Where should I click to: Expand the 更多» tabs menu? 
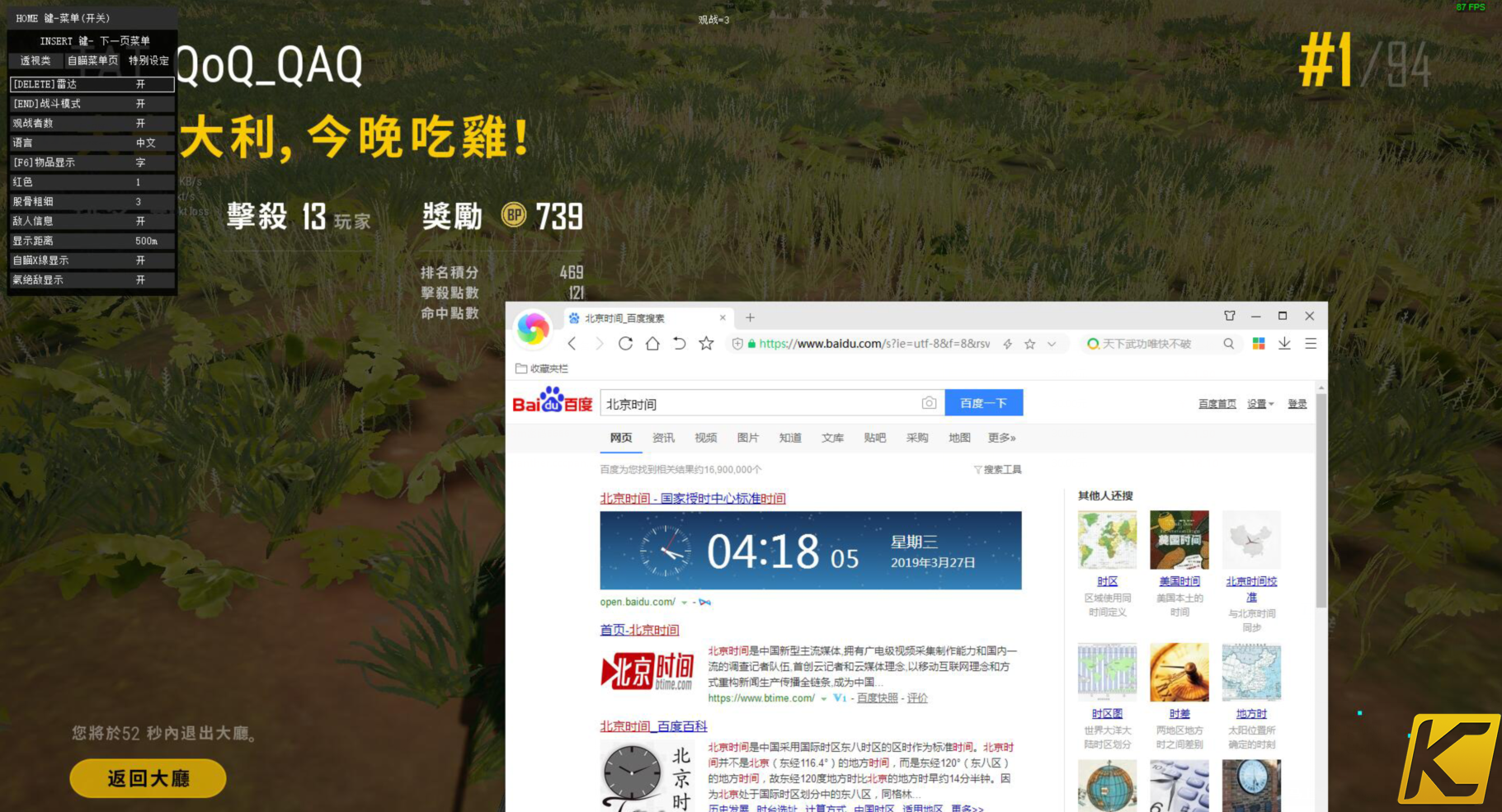(1002, 438)
